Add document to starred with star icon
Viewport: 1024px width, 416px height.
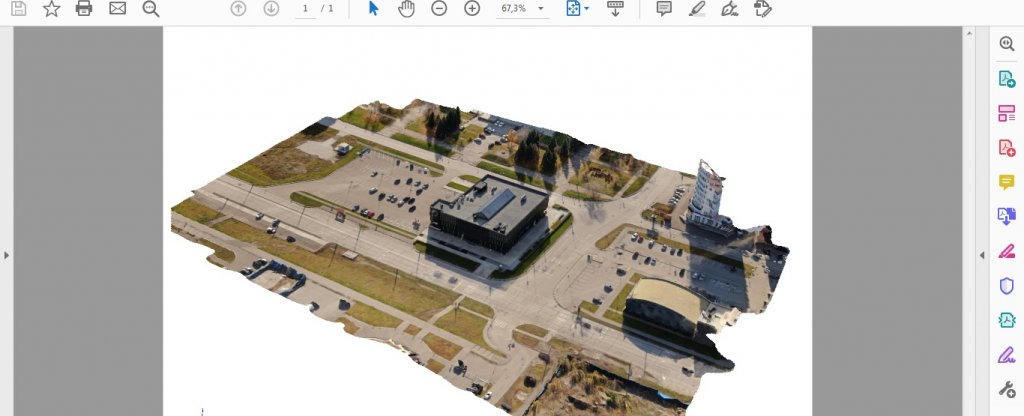(x=52, y=8)
